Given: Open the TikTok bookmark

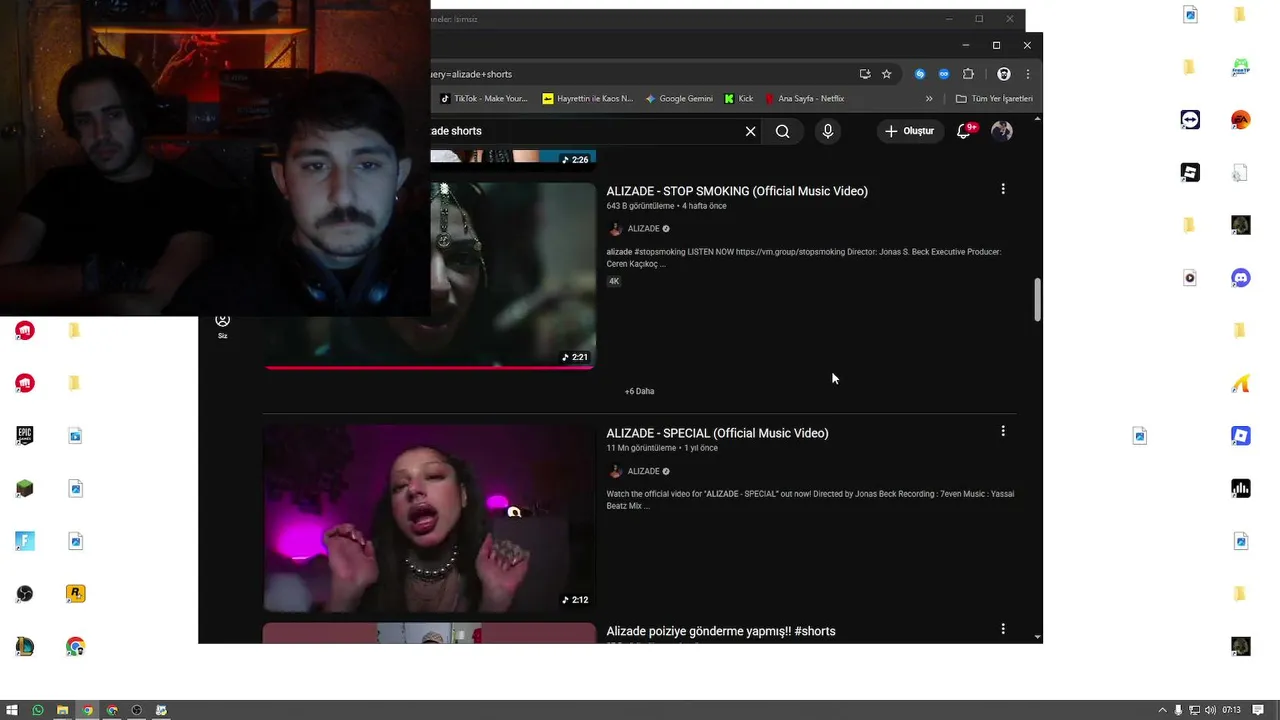Looking at the screenshot, I should click(485, 99).
